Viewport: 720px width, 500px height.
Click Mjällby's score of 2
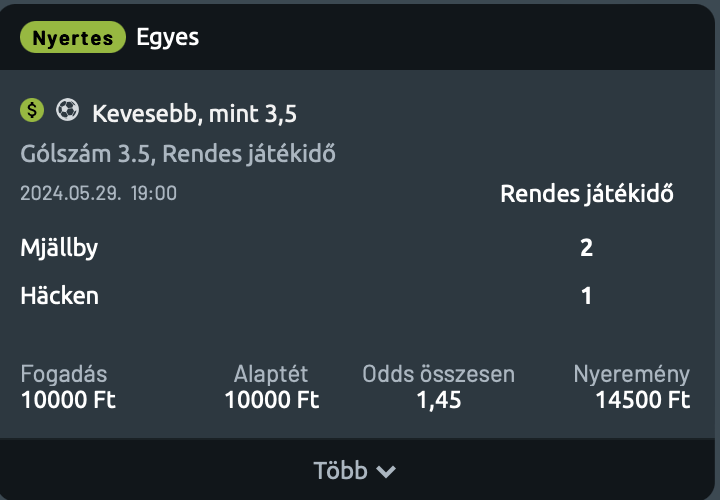click(586, 248)
